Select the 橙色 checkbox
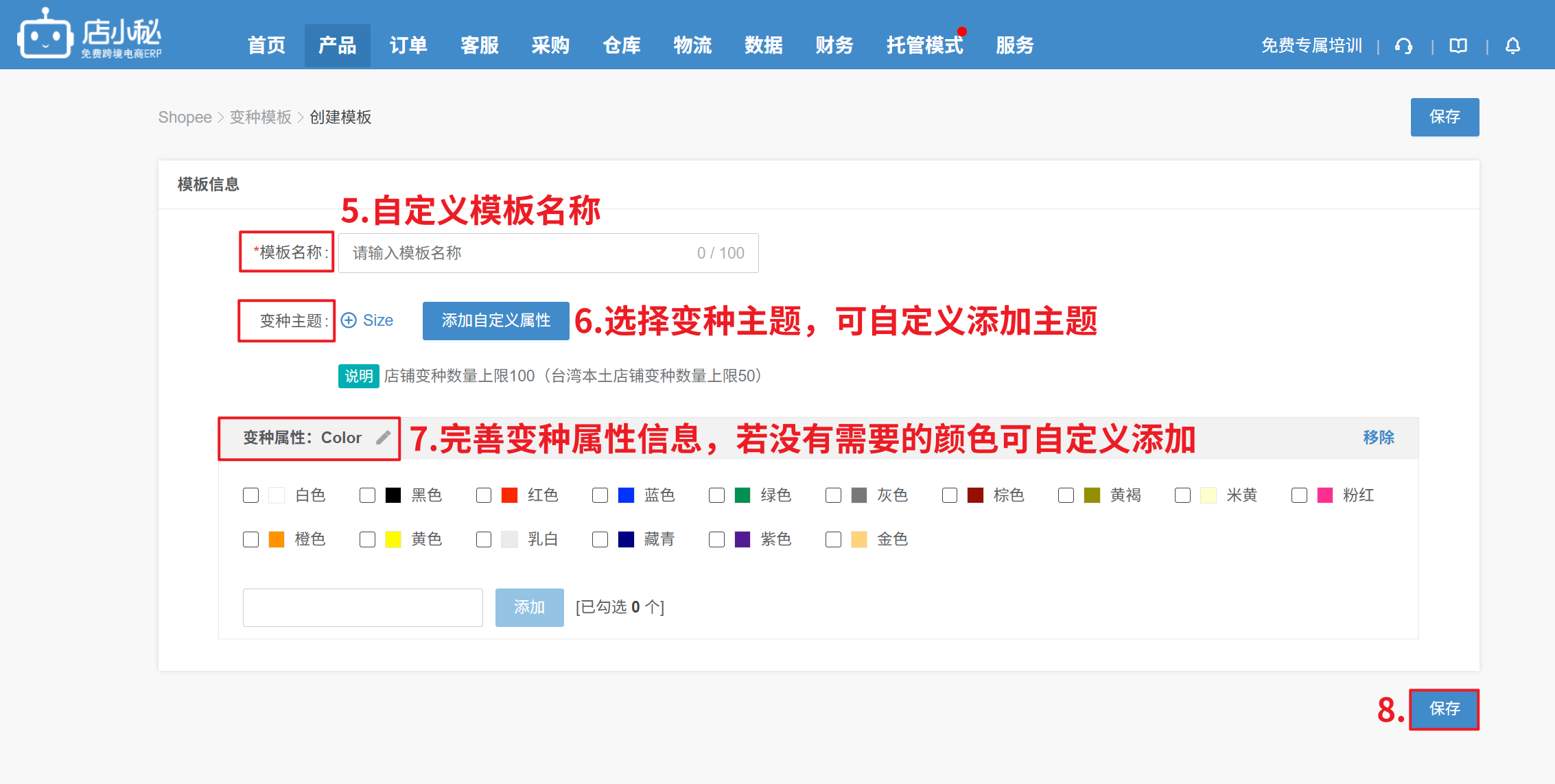 point(250,539)
